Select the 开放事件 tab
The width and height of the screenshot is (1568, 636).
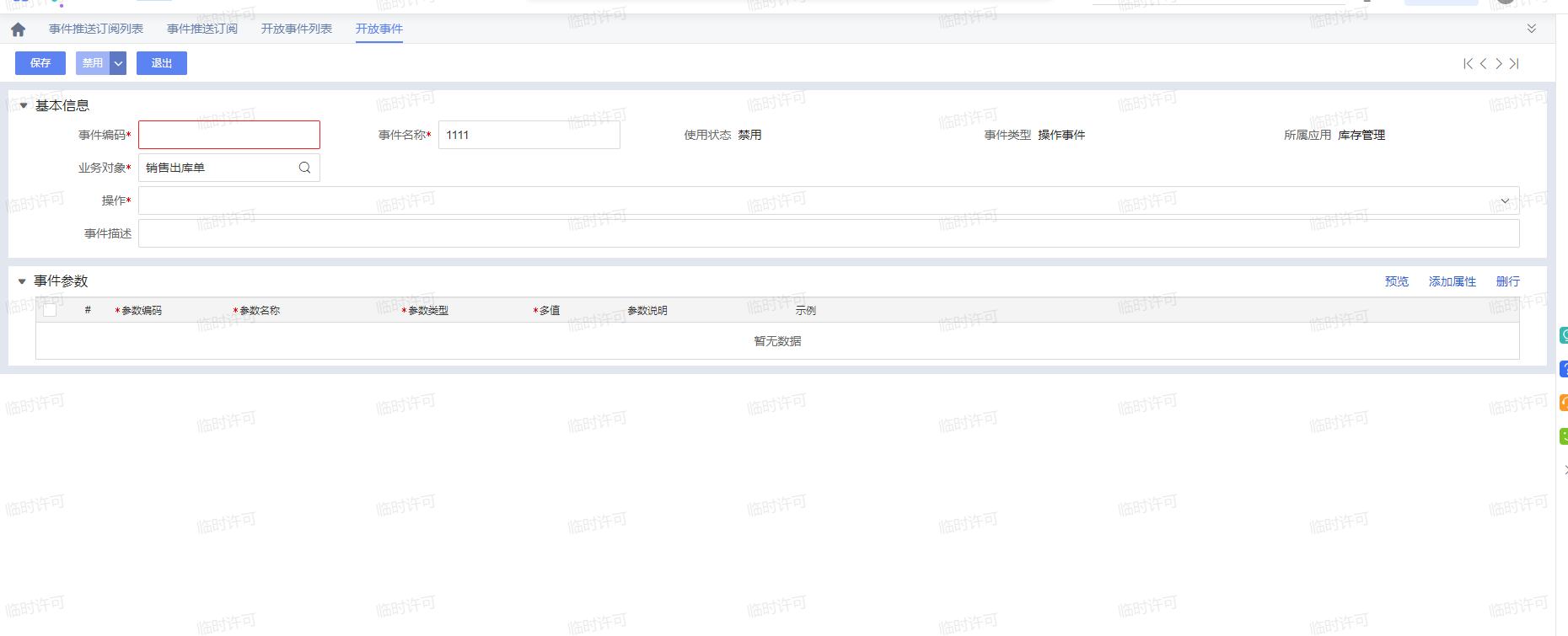pyautogui.click(x=379, y=29)
